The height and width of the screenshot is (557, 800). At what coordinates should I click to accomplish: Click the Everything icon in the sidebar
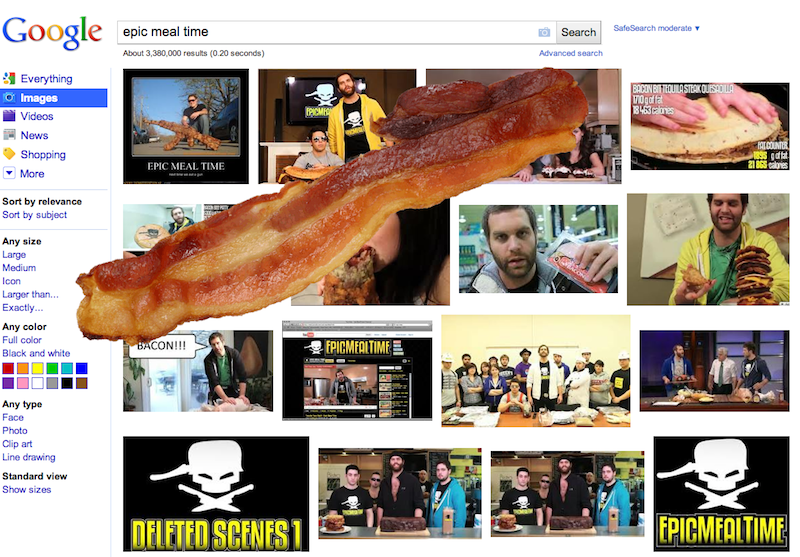tap(9, 79)
